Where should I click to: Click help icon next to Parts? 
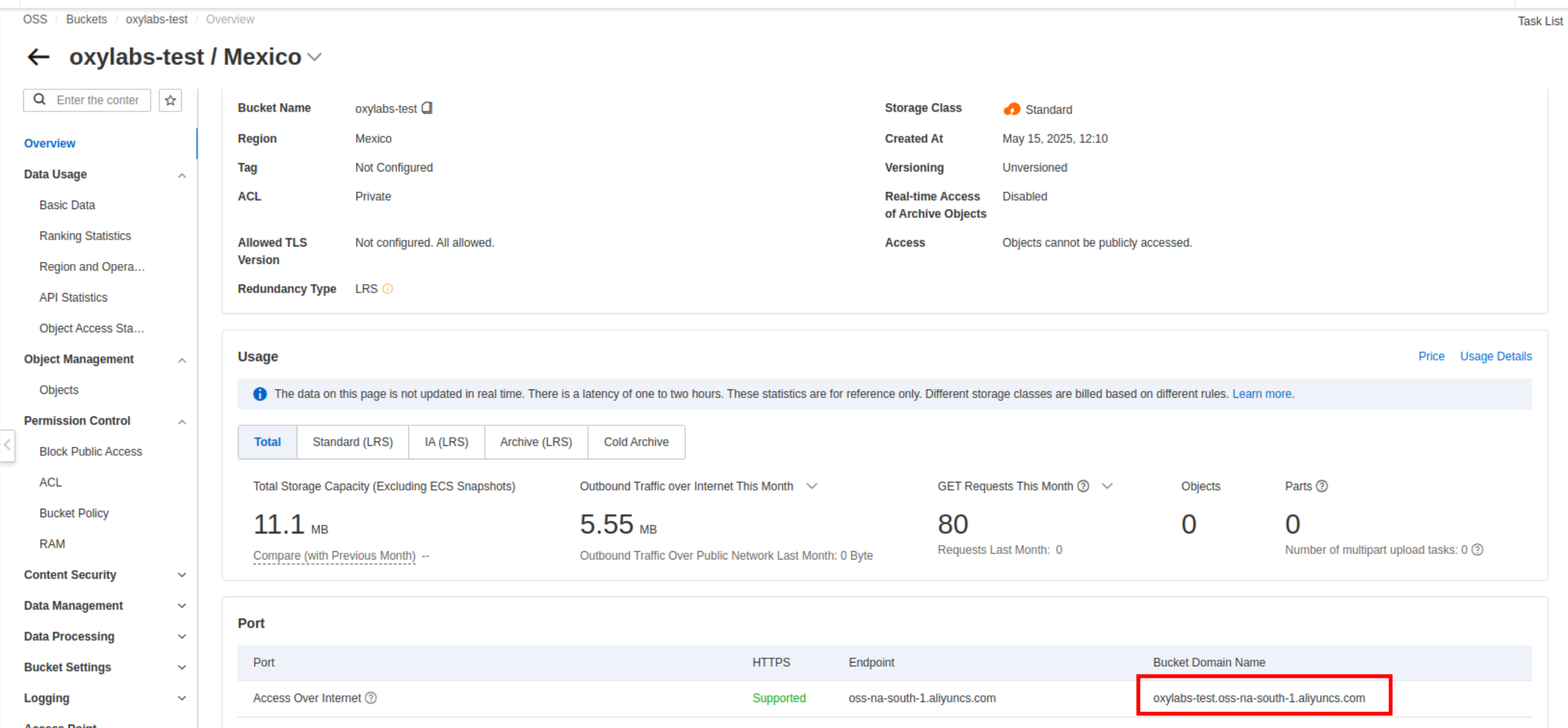1322,486
